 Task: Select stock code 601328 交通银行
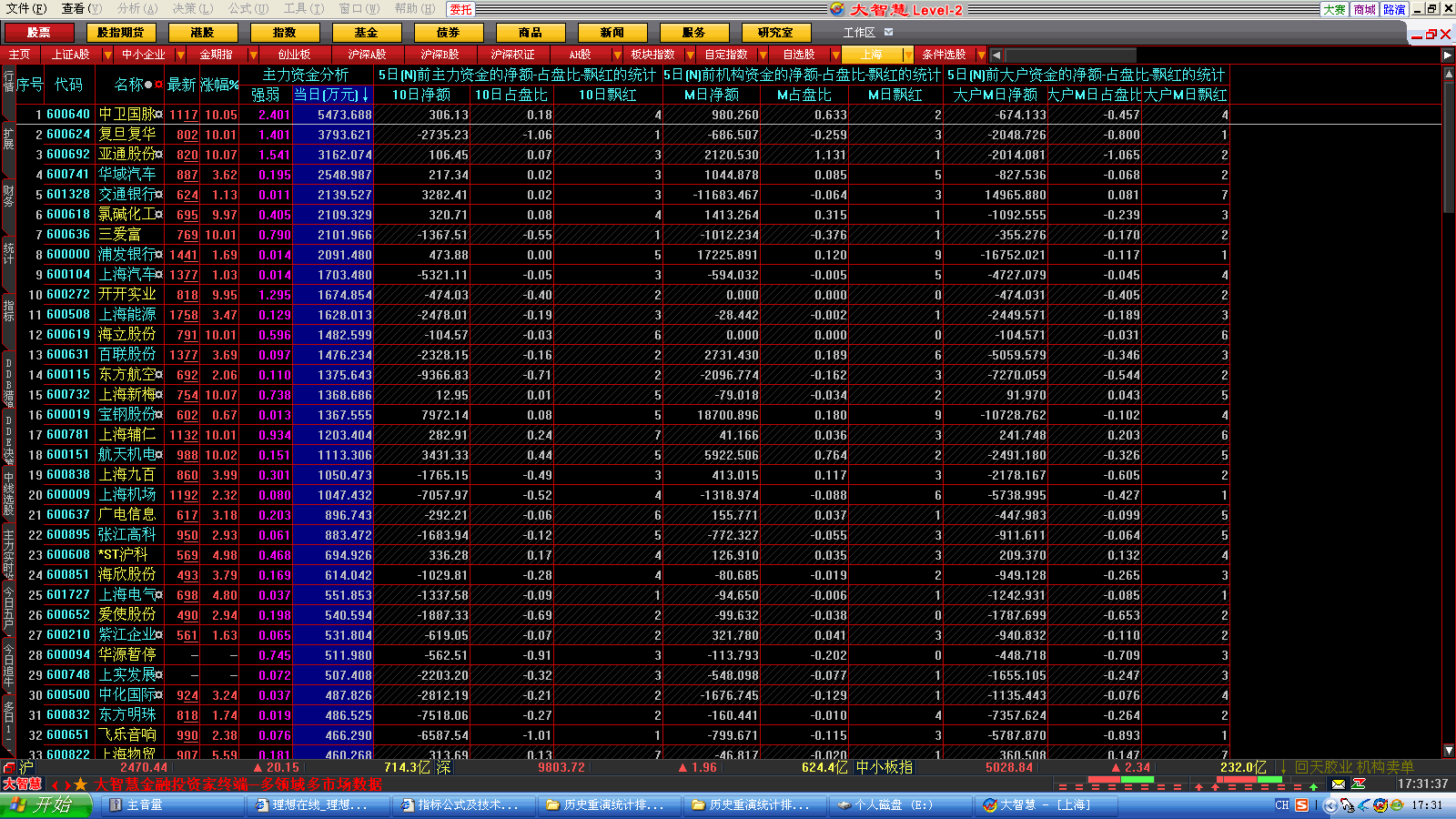point(68,195)
